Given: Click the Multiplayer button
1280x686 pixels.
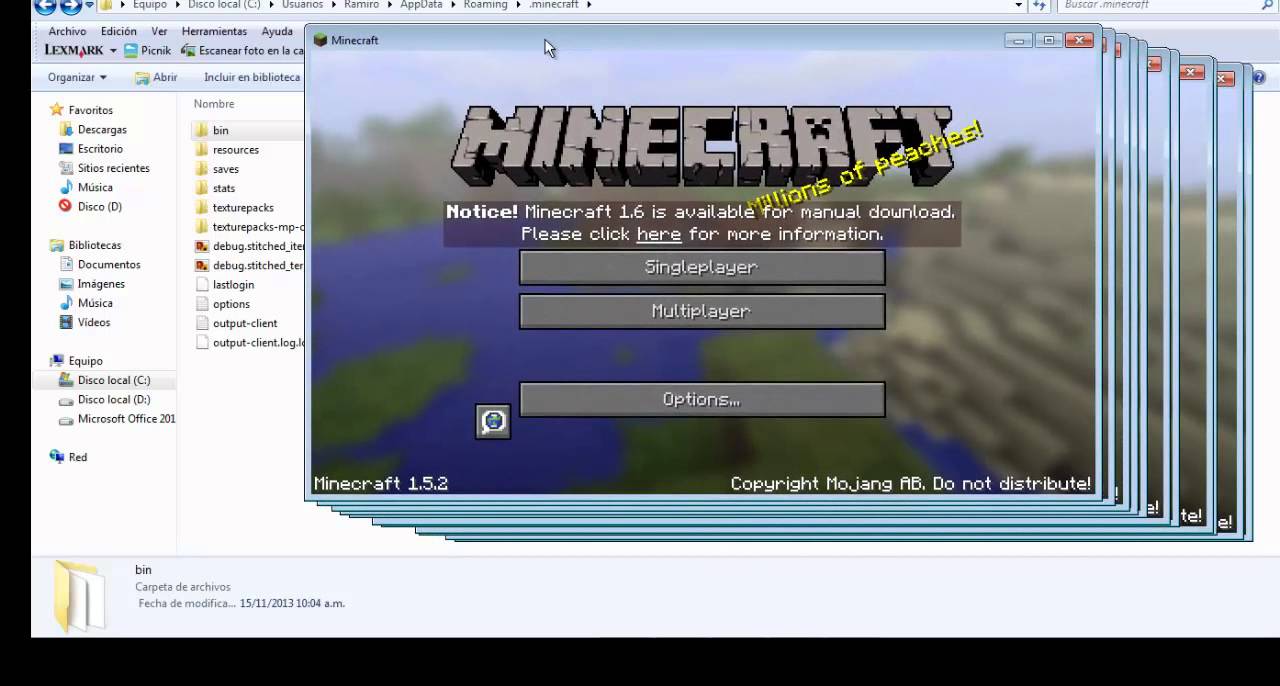Looking at the screenshot, I should tap(702, 311).
